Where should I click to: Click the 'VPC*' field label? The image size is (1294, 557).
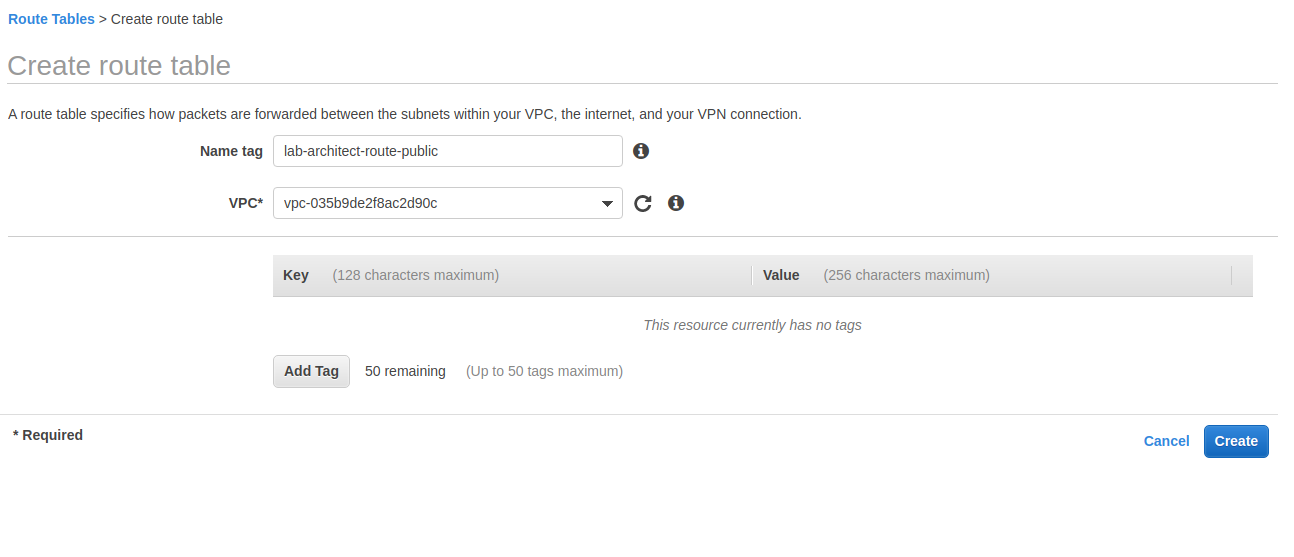pos(246,203)
